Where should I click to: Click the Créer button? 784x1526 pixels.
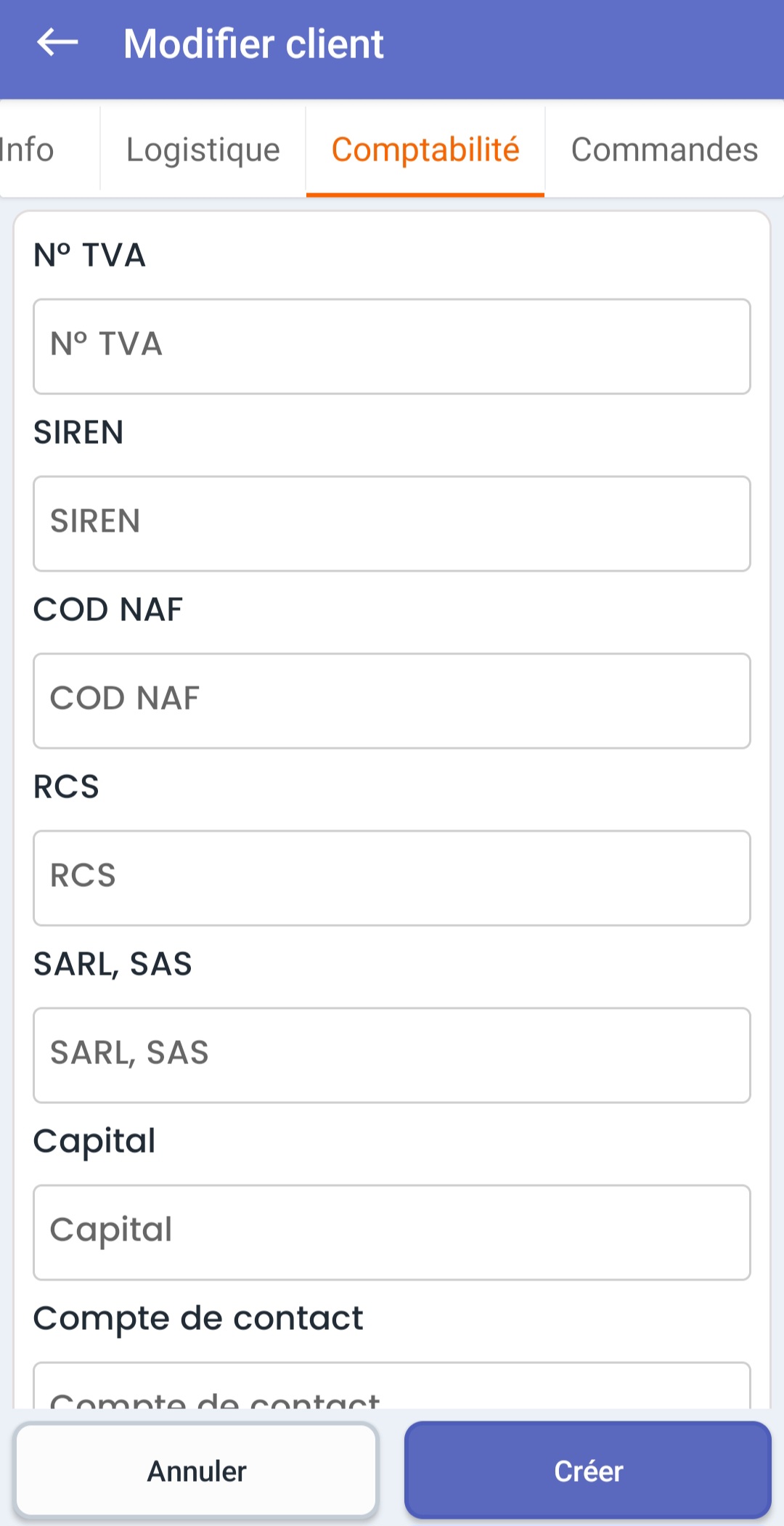588,1471
